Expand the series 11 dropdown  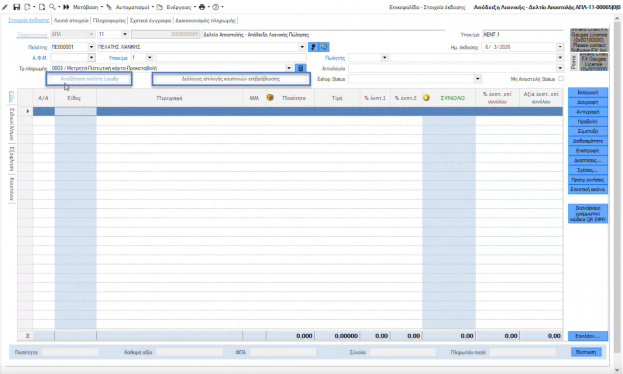pyautogui.click(x=125, y=35)
